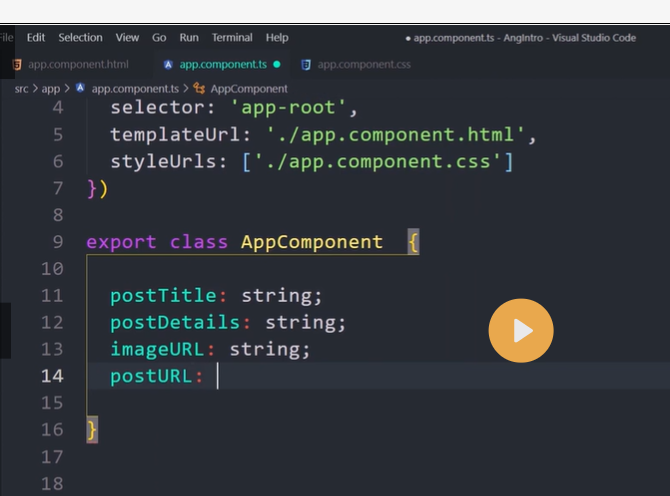Play the video with the orange button

click(521, 330)
